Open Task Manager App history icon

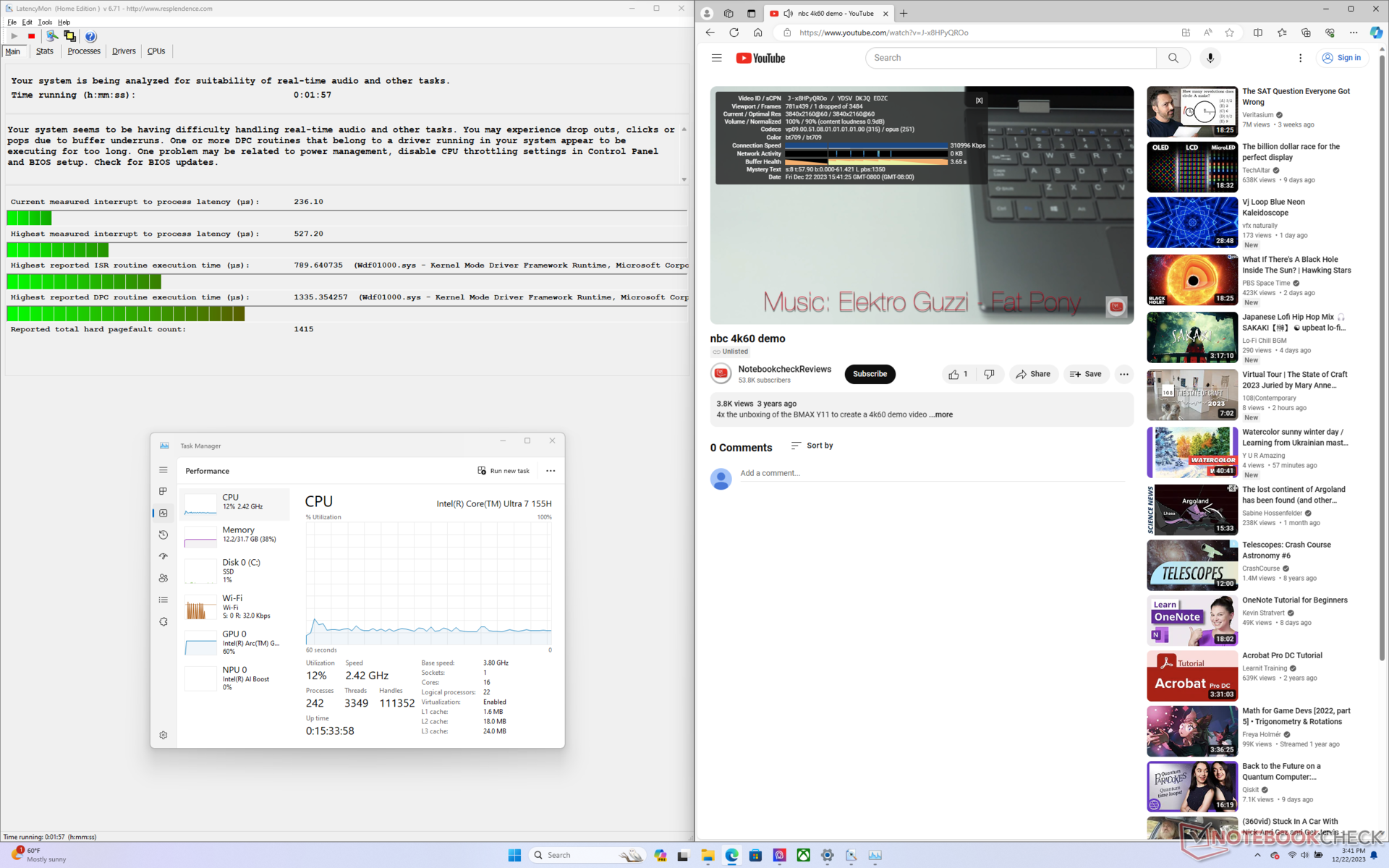click(163, 535)
